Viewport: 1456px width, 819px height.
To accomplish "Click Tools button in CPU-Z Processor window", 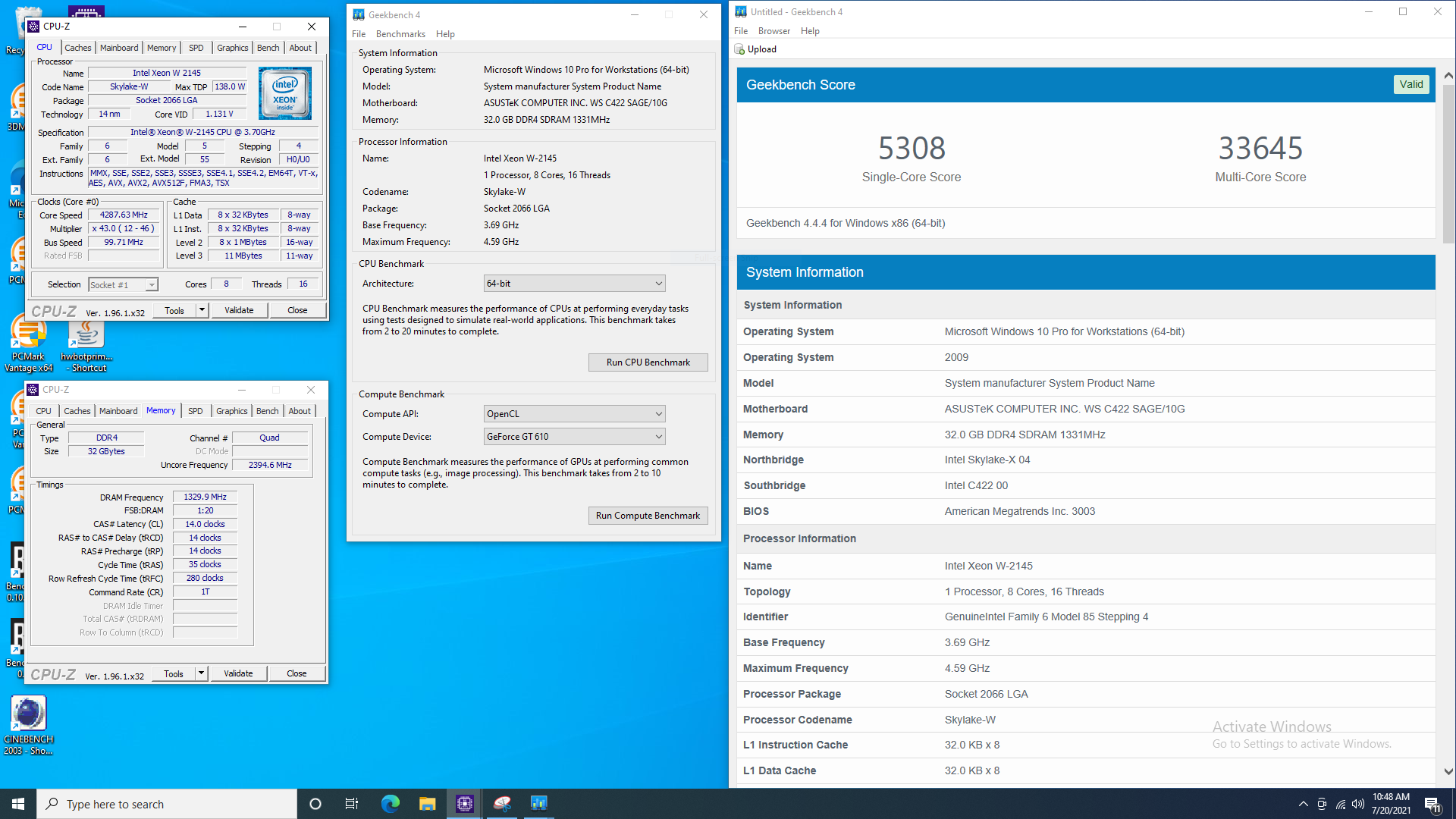I will tap(174, 310).
